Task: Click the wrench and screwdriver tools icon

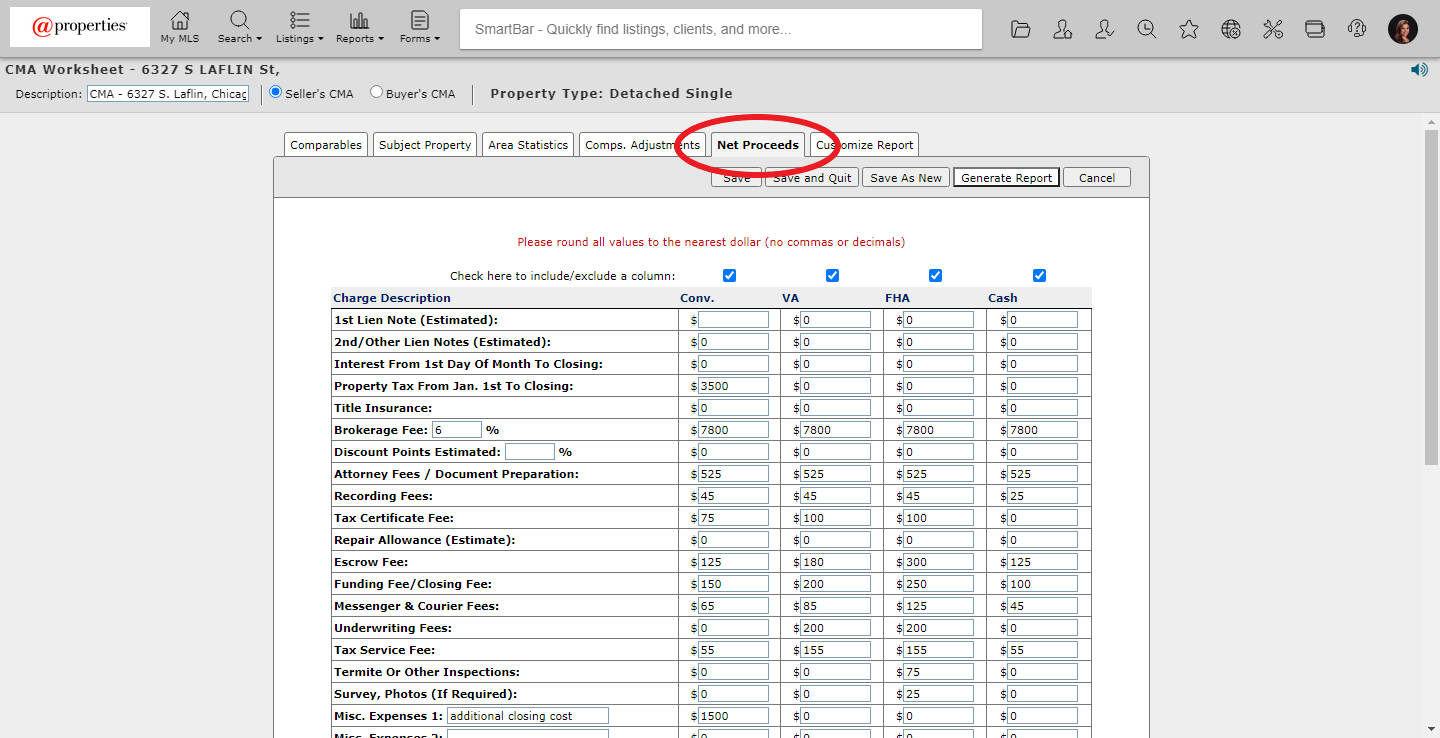Action: (1273, 29)
